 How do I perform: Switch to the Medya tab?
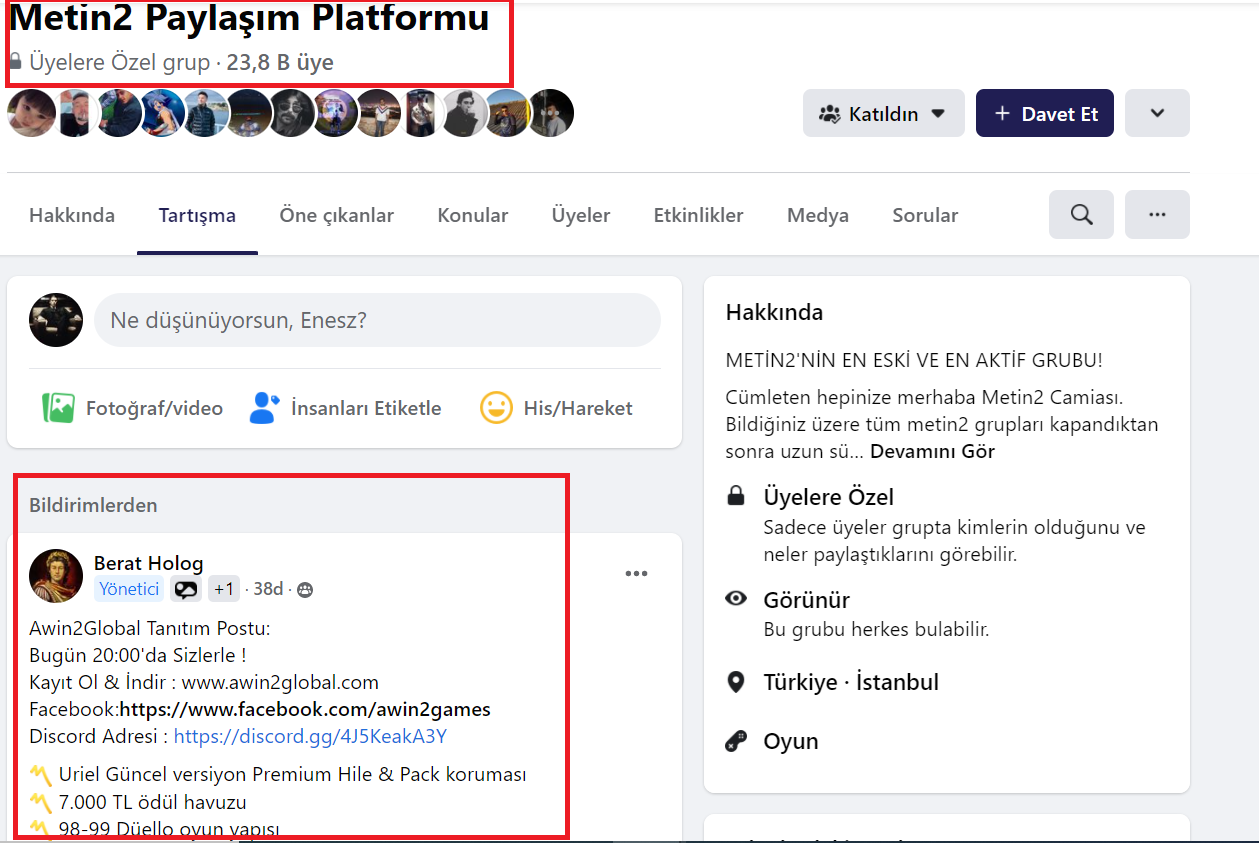coord(817,214)
